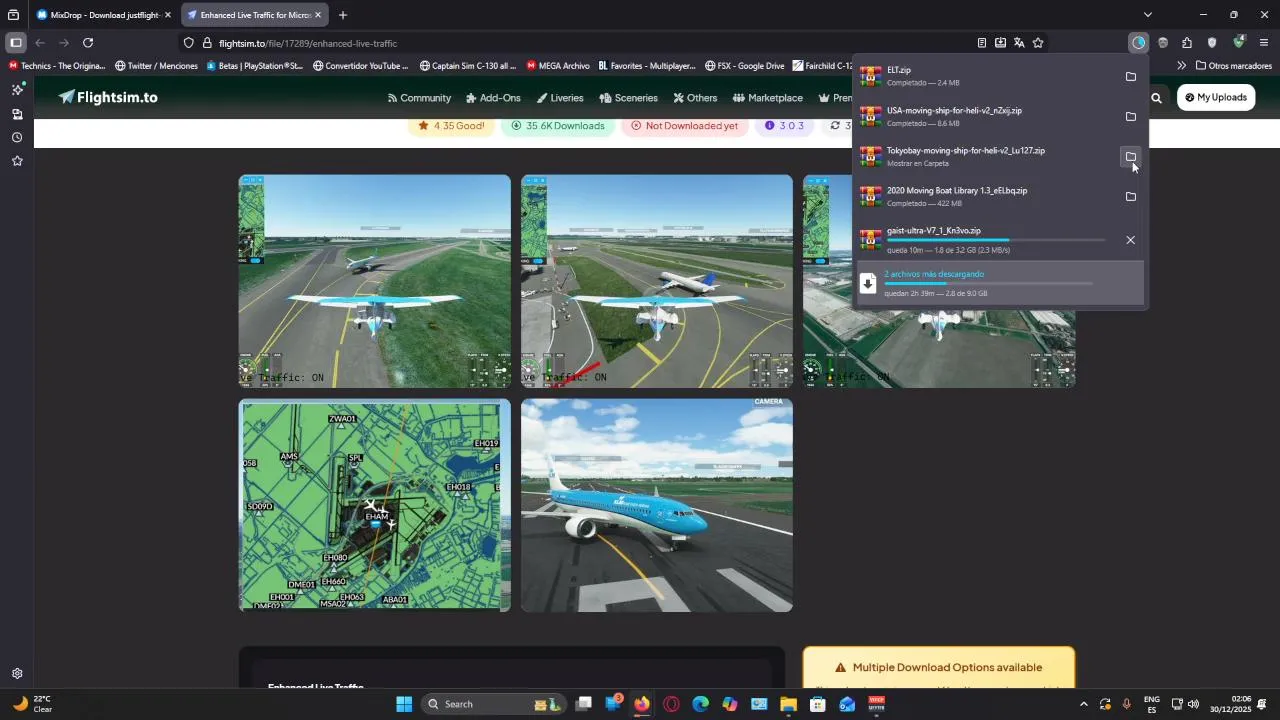List all tabs dropdown arrow
The width and height of the screenshot is (1280, 720).
point(1147,15)
